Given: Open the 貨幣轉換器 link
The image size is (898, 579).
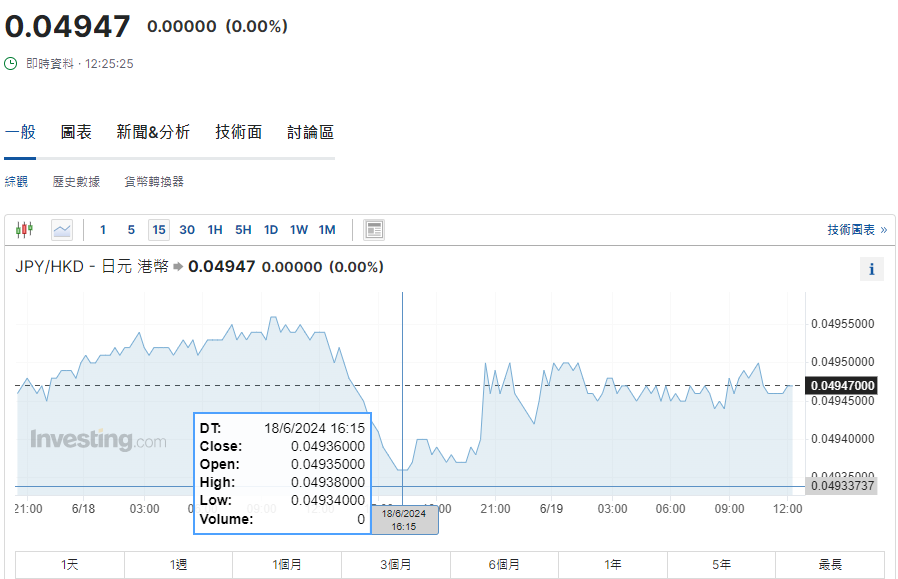Looking at the screenshot, I should (x=154, y=182).
